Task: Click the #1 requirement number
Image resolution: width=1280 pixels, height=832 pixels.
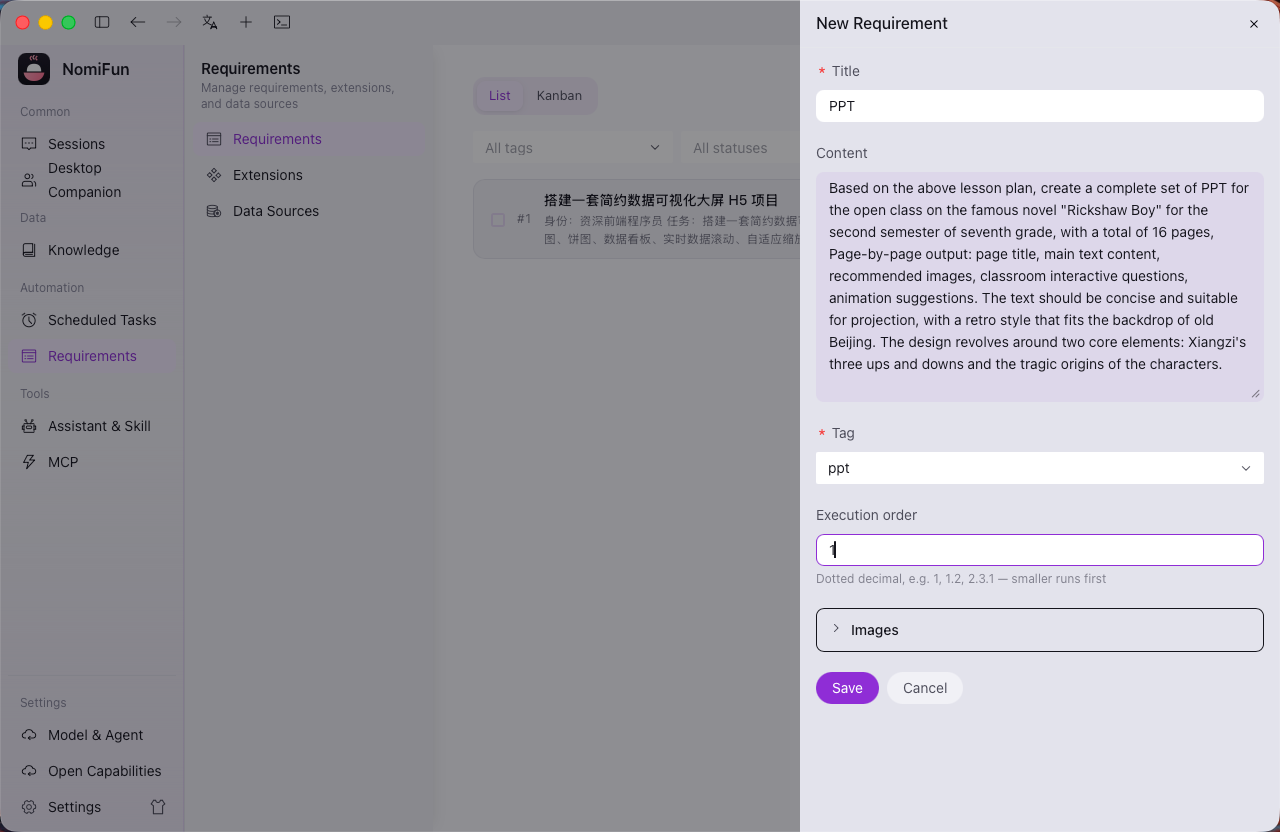Action: (x=524, y=219)
